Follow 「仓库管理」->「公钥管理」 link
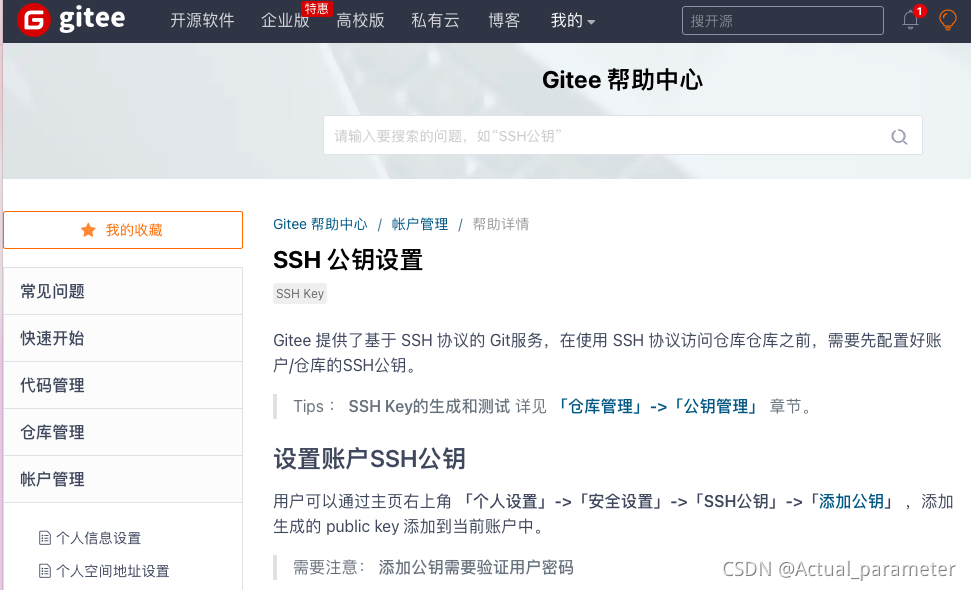Screen dimensions: 971x590 point(656,406)
